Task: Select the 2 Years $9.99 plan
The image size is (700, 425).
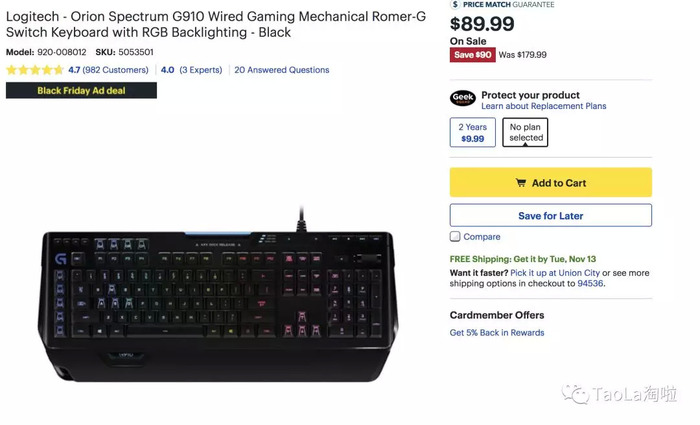Action: (x=472, y=133)
